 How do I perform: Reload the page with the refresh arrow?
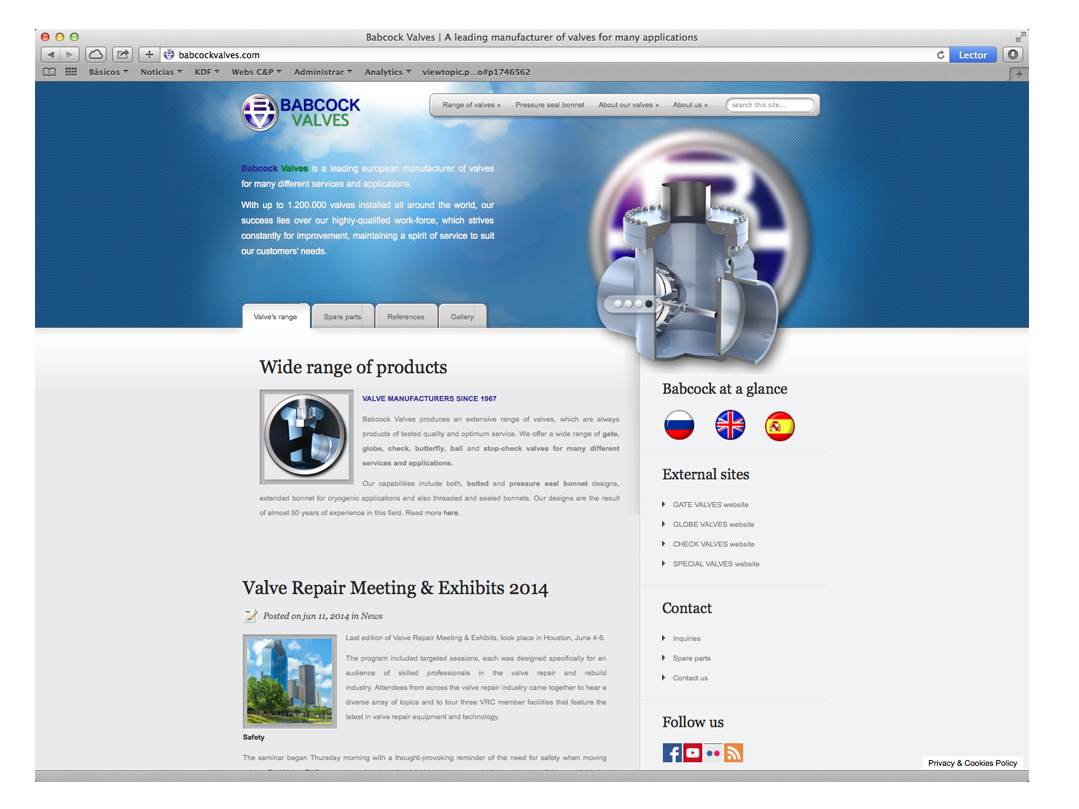pyautogui.click(x=940, y=55)
